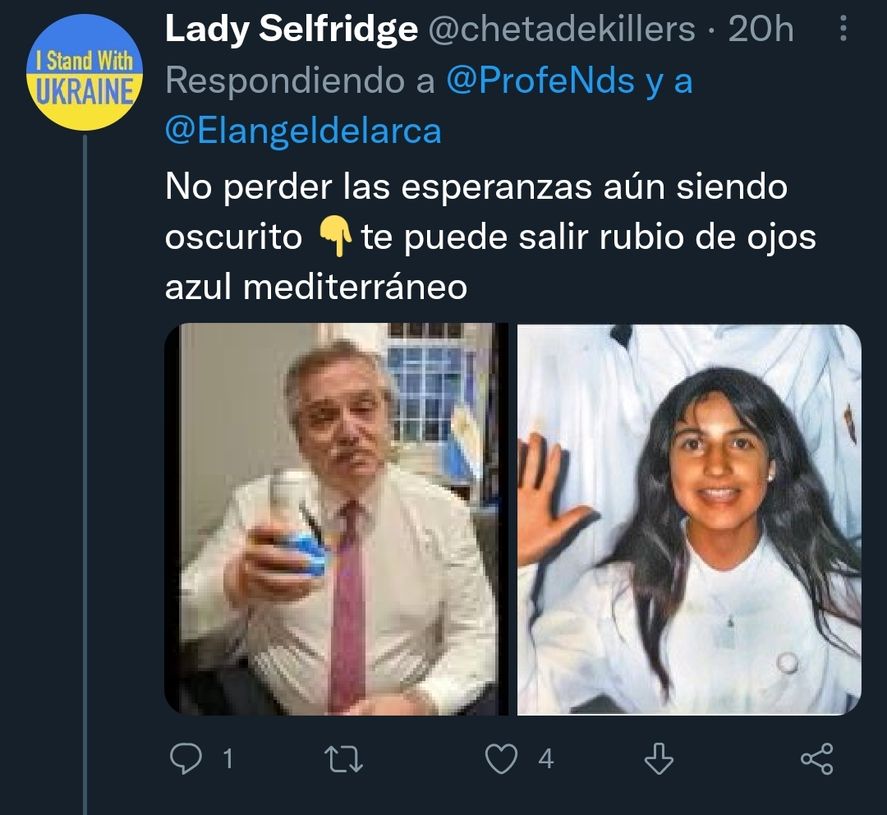The height and width of the screenshot is (815, 887).
Task: Open right photo of waving girl in white
Action: 689,519
